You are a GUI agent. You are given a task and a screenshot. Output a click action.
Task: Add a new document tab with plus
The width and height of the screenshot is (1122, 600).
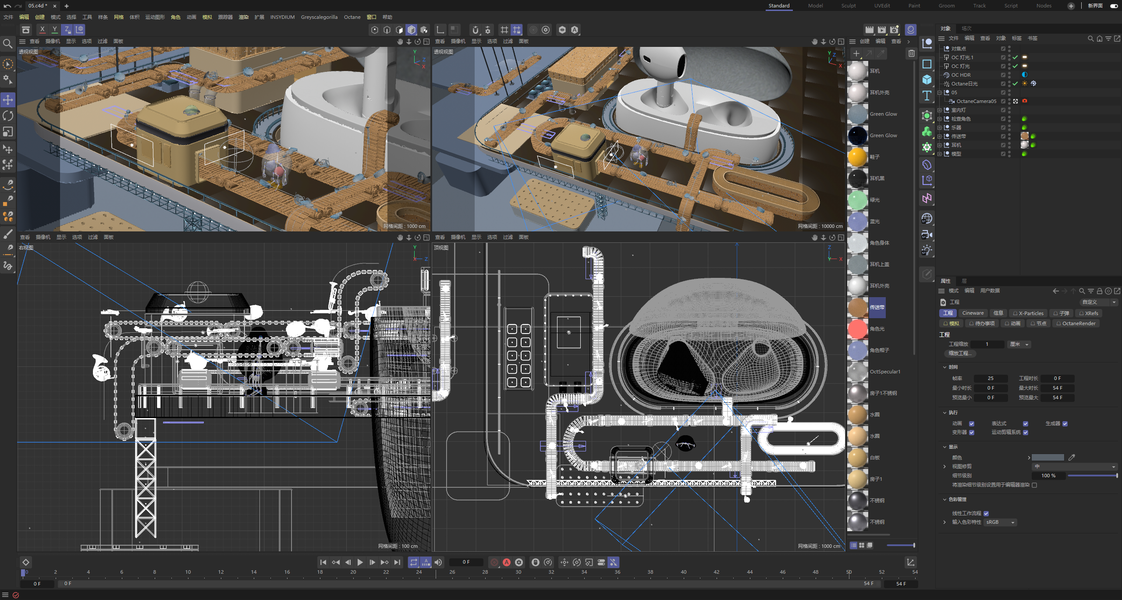click(66, 6)
